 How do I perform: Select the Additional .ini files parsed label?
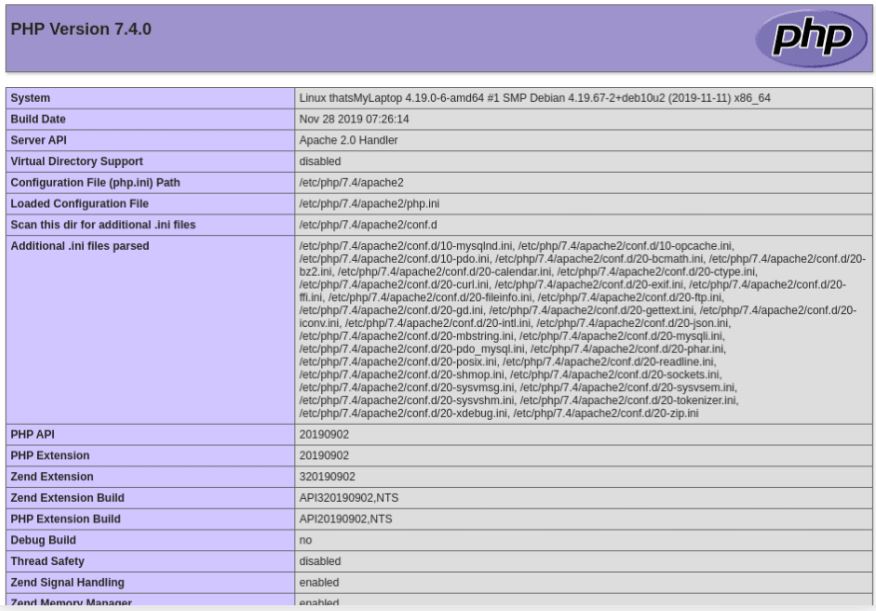click(x=80, y=245)
